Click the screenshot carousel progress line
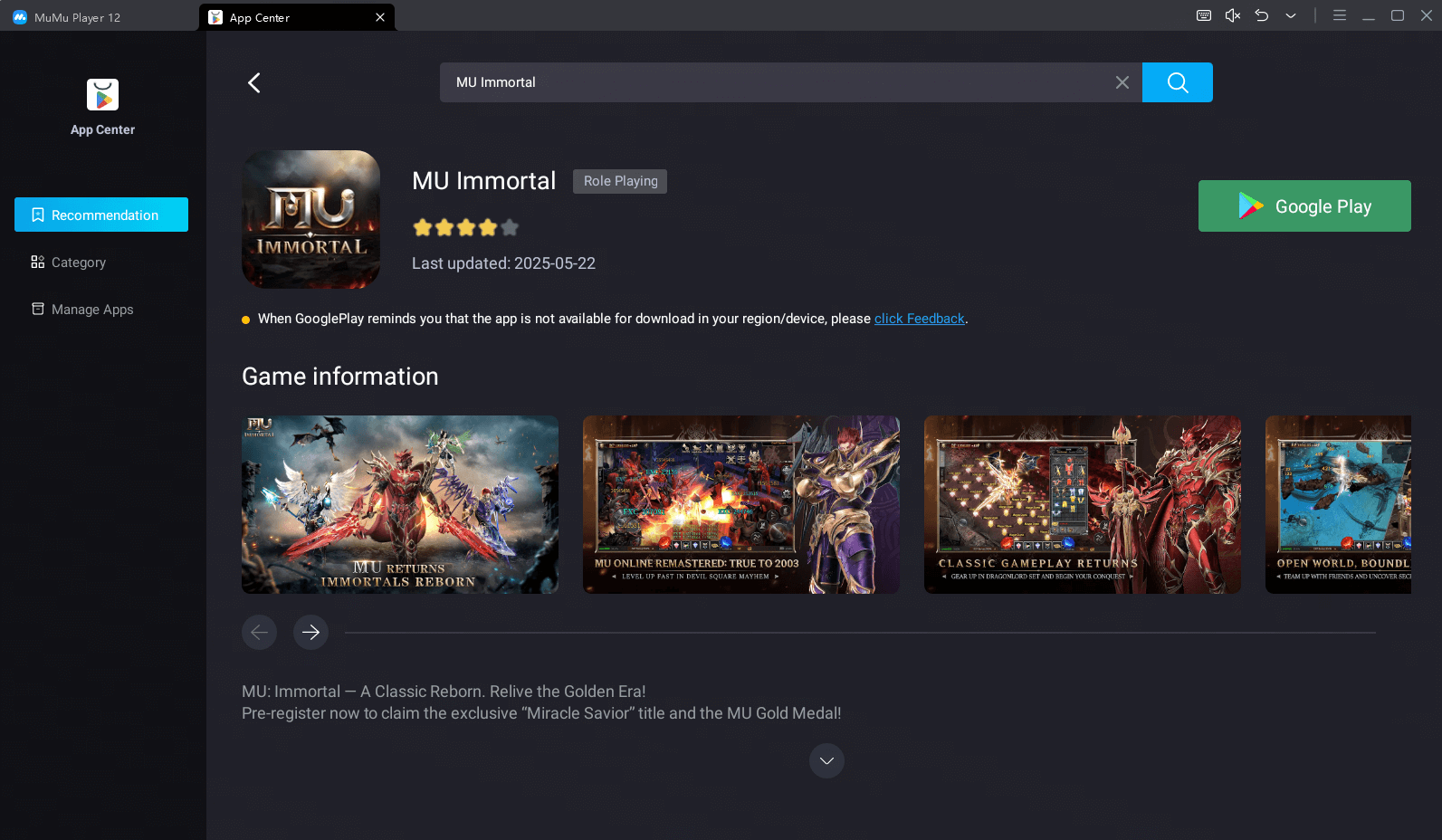 pyautogui.click(x=860, y=633)
